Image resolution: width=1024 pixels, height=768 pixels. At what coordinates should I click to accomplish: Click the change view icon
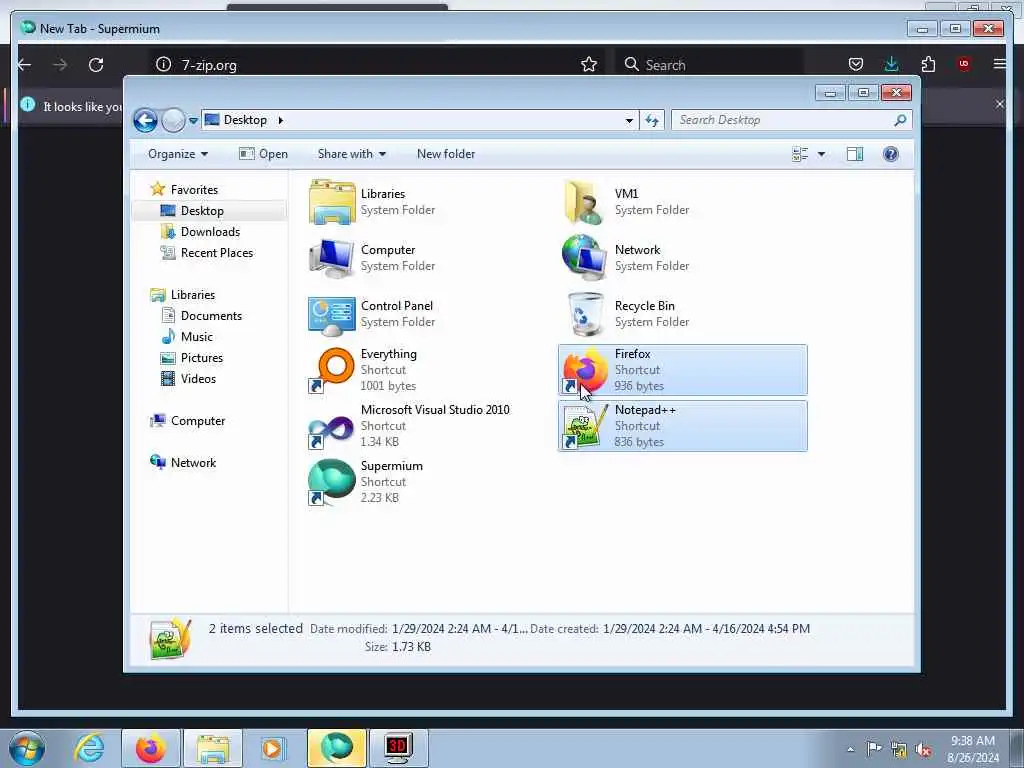[800, 154]
